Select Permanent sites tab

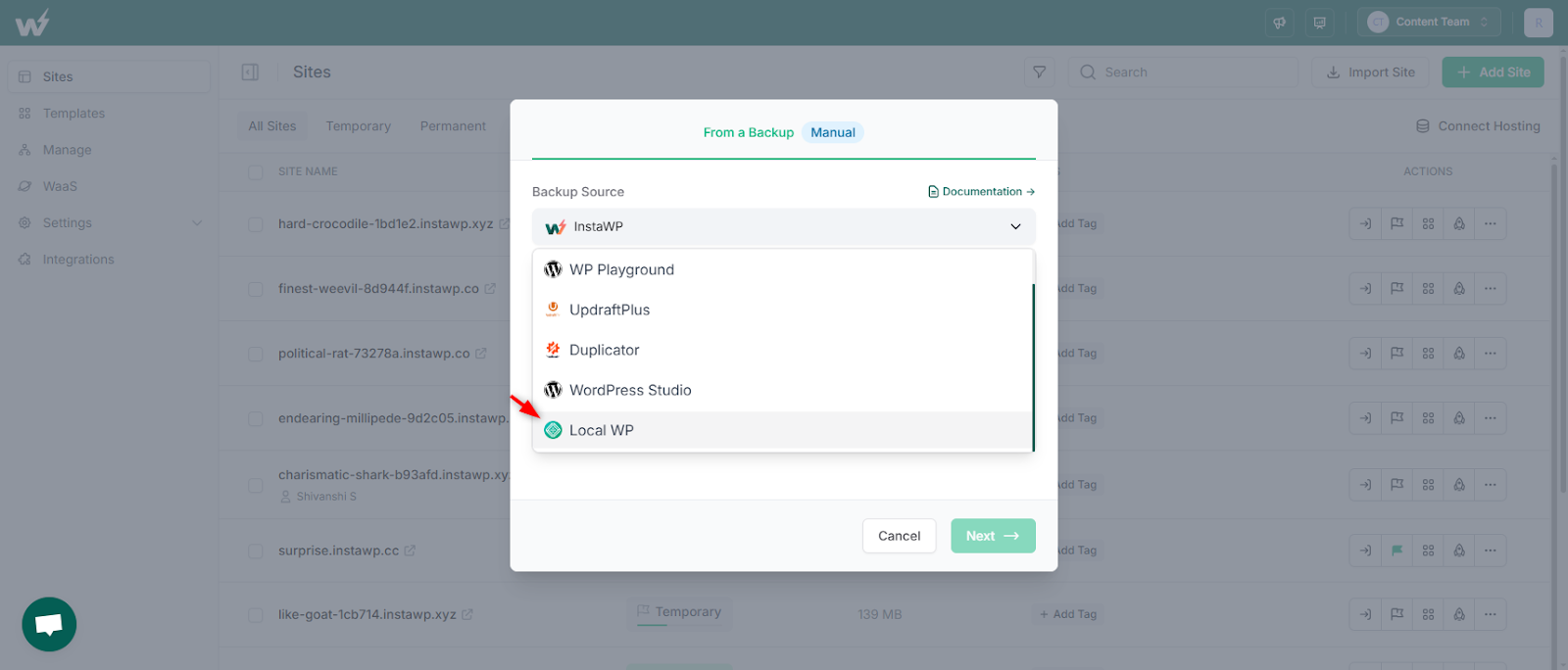click(453, 126)
